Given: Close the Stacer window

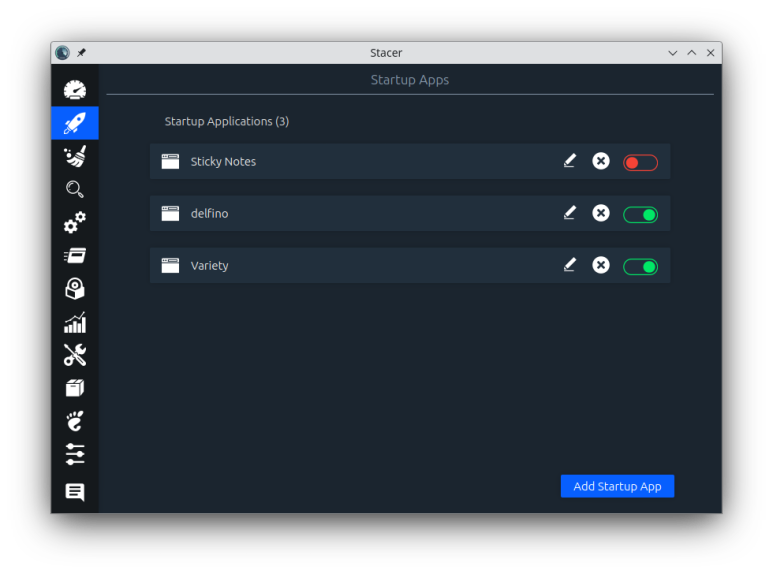Looking at the screenshot, I should 710,53.
